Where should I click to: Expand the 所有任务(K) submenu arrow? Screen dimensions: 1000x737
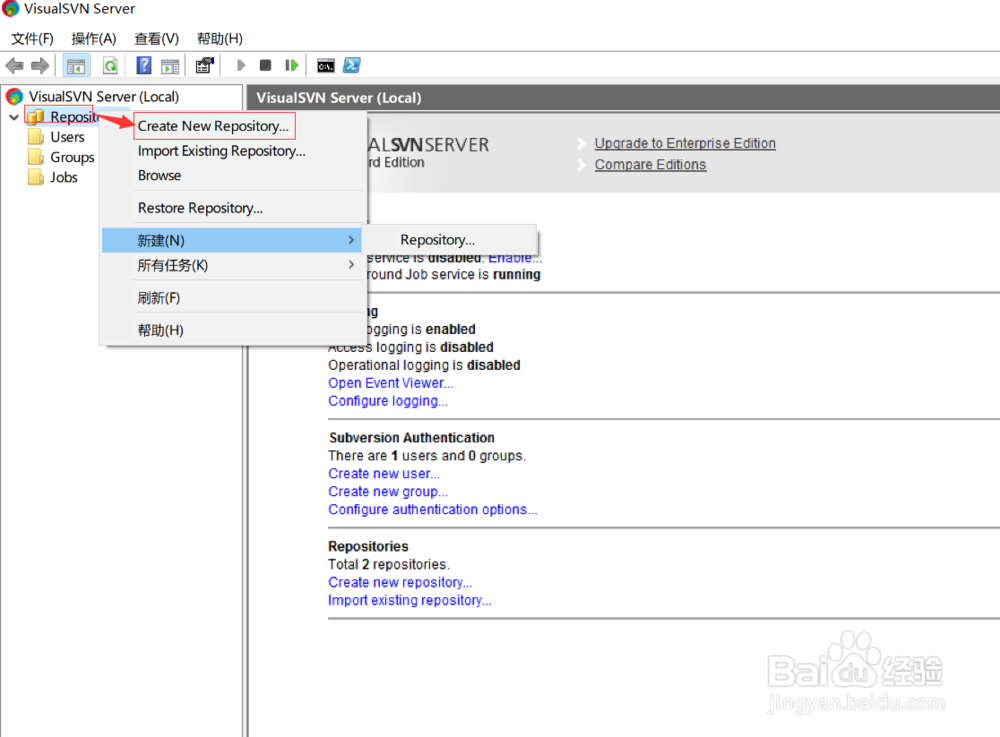(351, 265)
